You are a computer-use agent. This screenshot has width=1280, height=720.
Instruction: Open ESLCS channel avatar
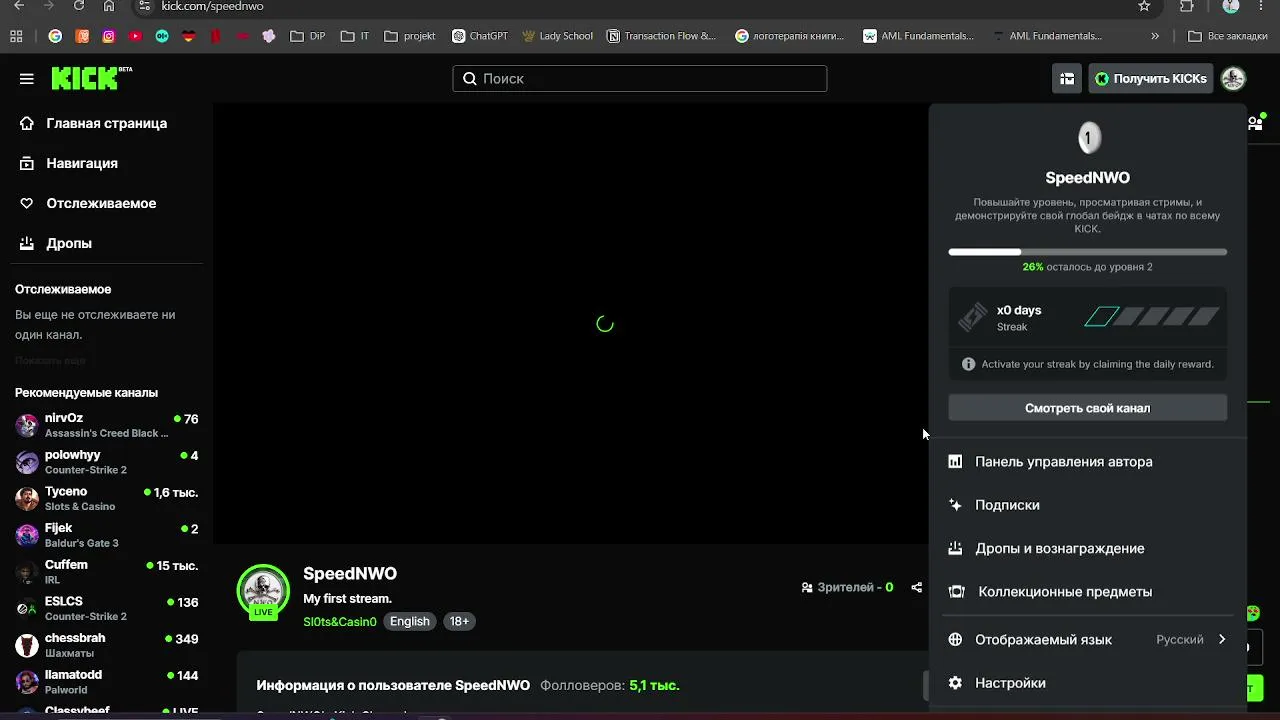pyautogui.click(x=27, y=609)
